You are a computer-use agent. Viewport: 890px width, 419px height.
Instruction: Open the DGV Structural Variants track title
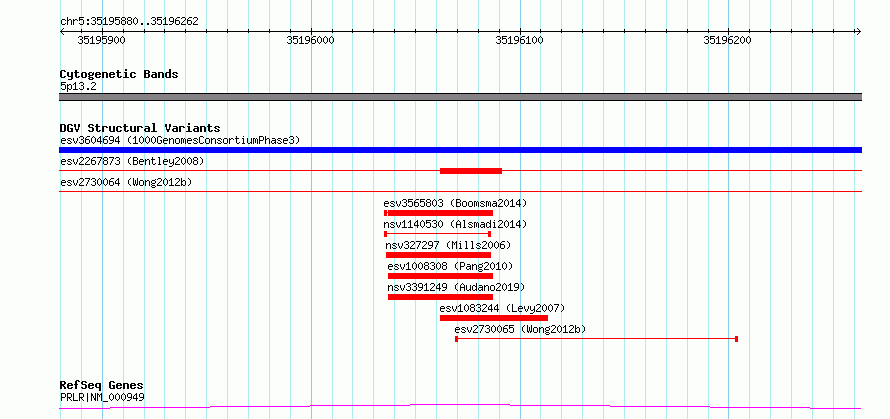pyautogui.click(x=140, y=128)
